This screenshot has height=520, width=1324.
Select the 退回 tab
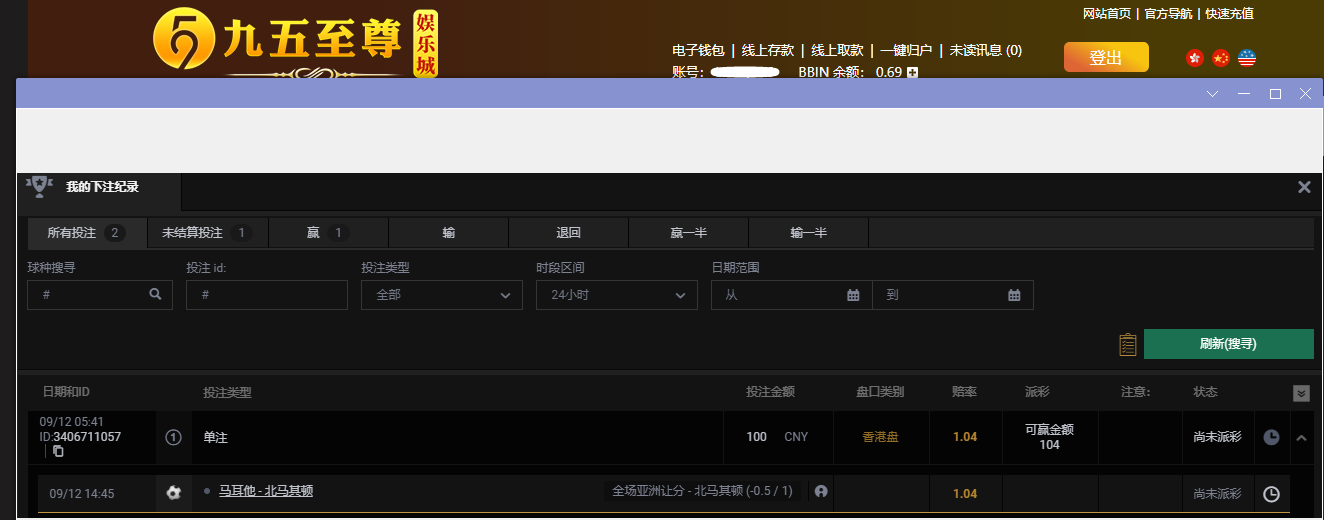[568, 233]
